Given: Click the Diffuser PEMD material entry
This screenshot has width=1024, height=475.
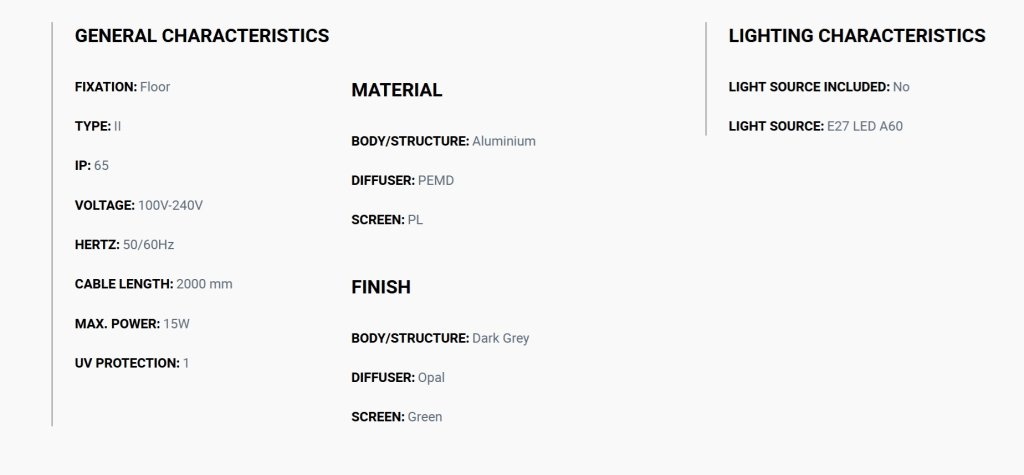Looking at the screenshot, I should point(402,180).
